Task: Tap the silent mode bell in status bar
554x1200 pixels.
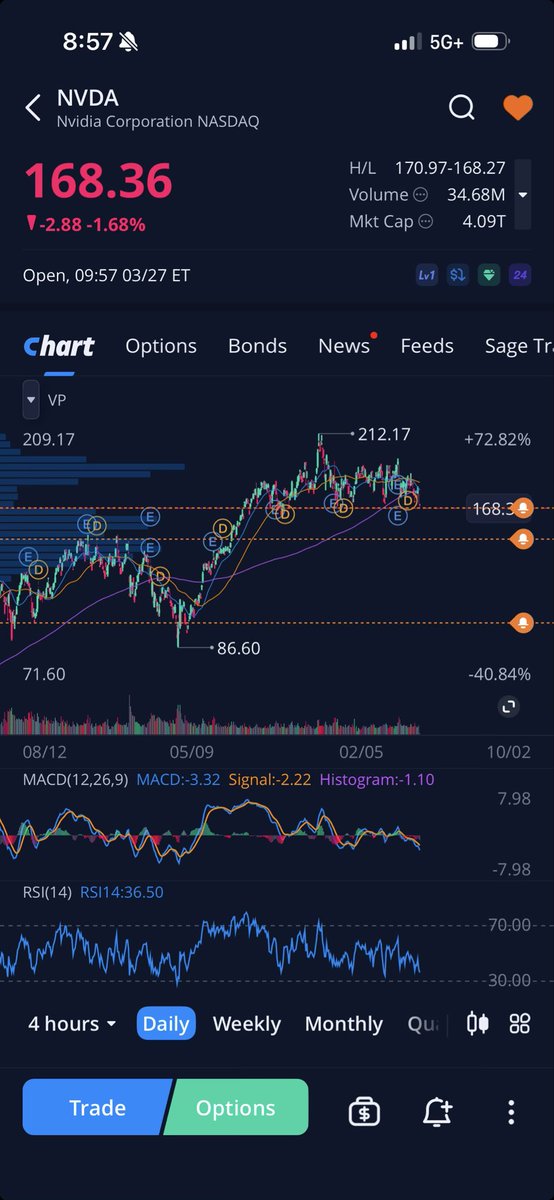Action: click(130, 42)
